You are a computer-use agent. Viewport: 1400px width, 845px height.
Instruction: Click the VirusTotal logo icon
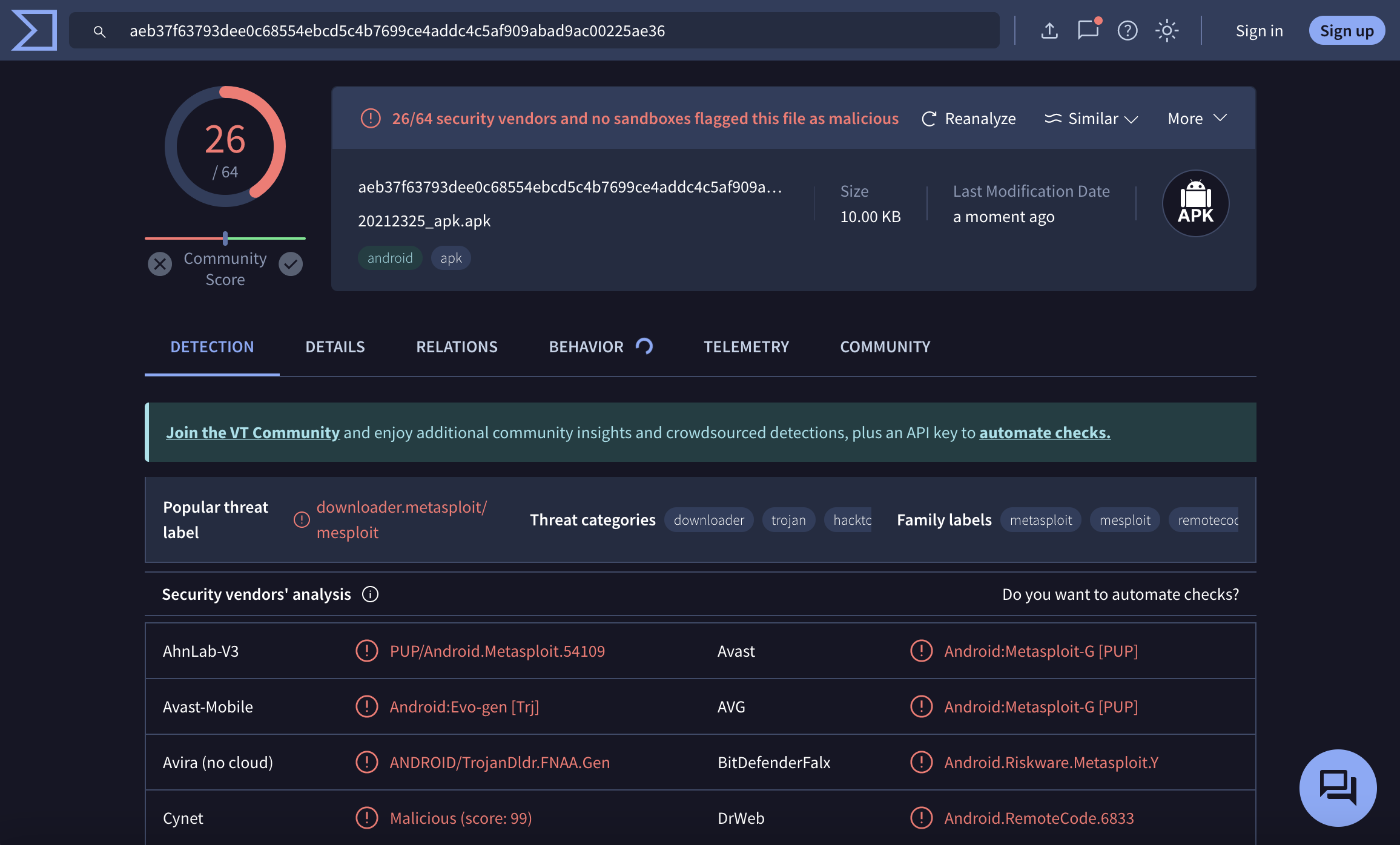coord(34,30)
